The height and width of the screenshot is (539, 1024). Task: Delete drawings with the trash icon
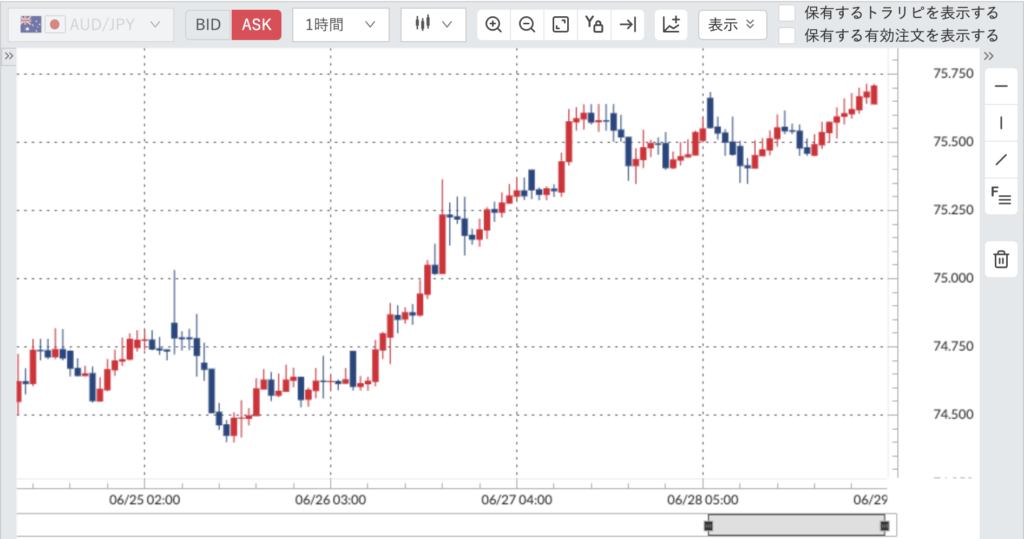[1000, 259]
